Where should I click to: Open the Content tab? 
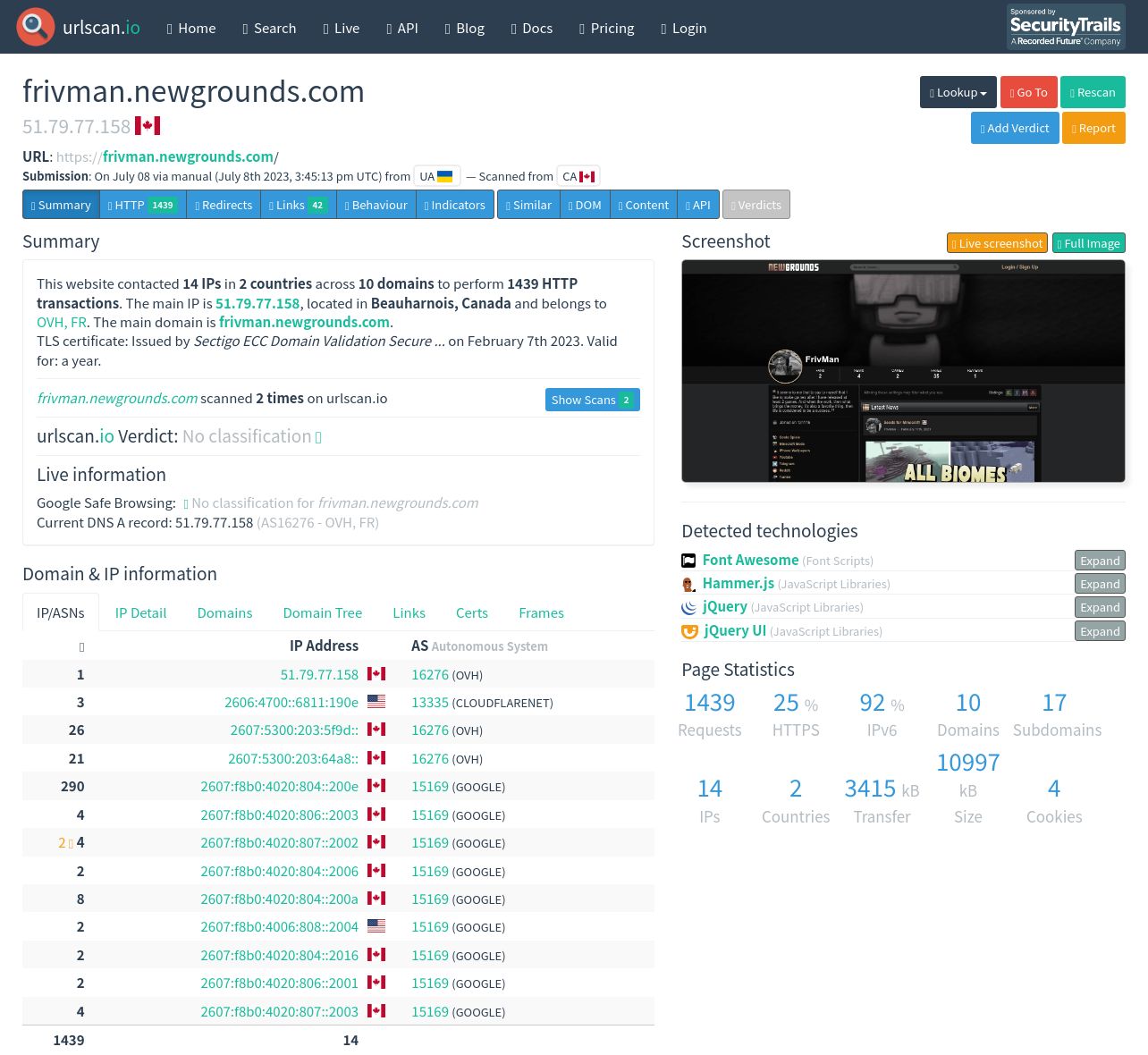[x=644, y=205]
